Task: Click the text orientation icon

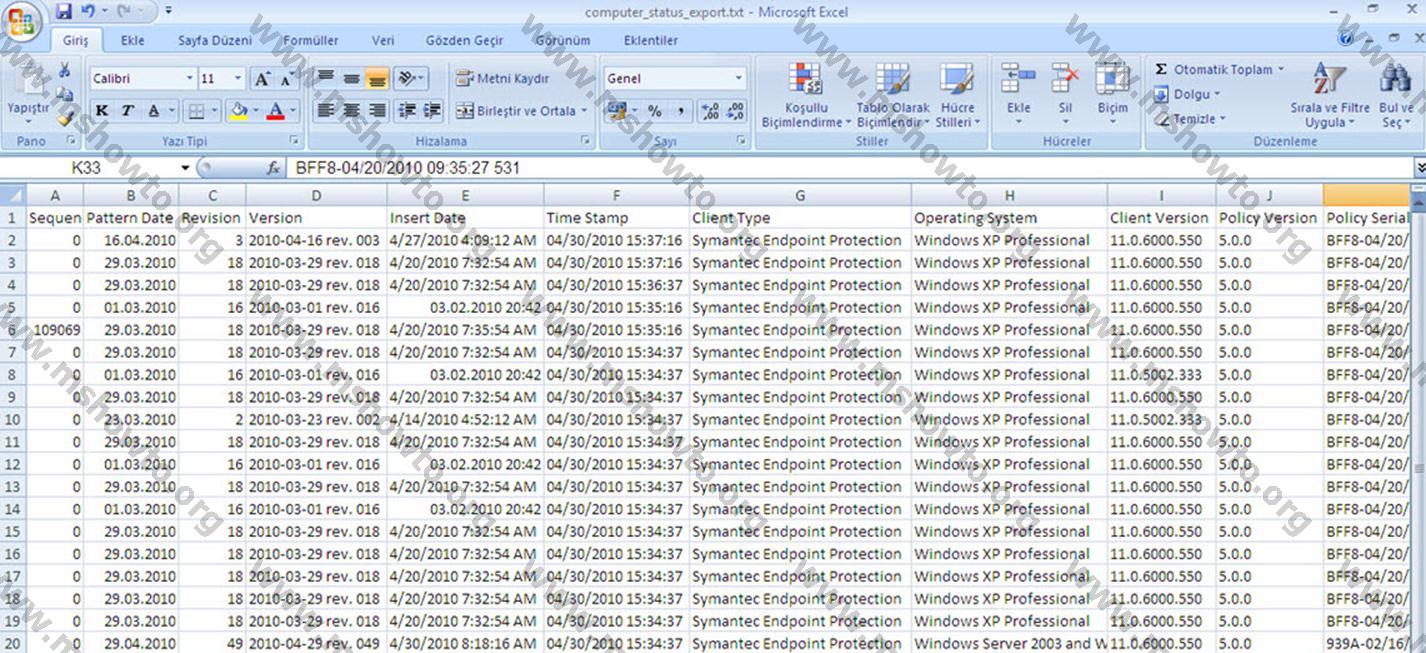Action: pyautogui.click(x=408, y=78)
